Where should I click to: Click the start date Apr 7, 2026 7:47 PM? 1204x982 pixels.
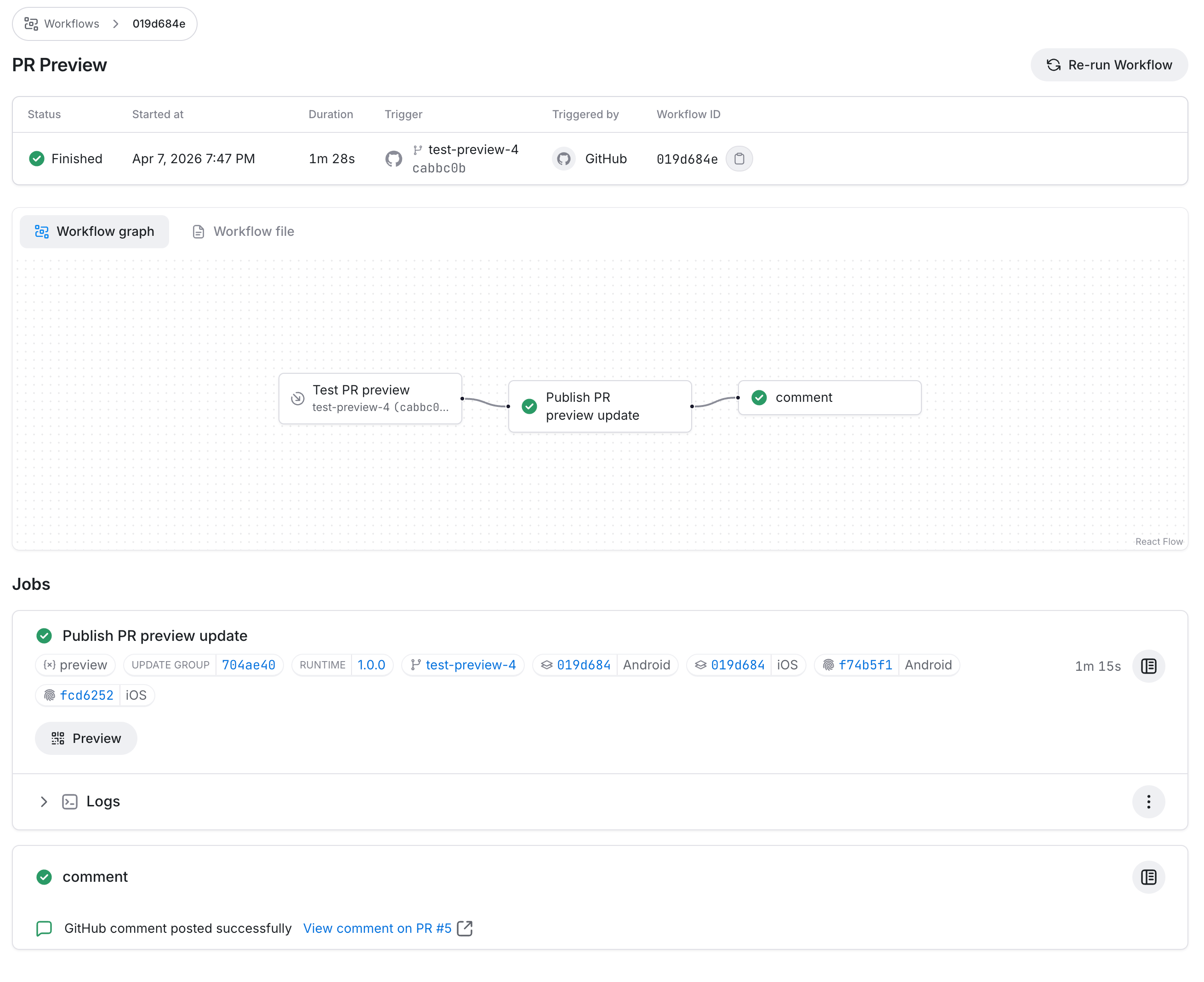193,159
